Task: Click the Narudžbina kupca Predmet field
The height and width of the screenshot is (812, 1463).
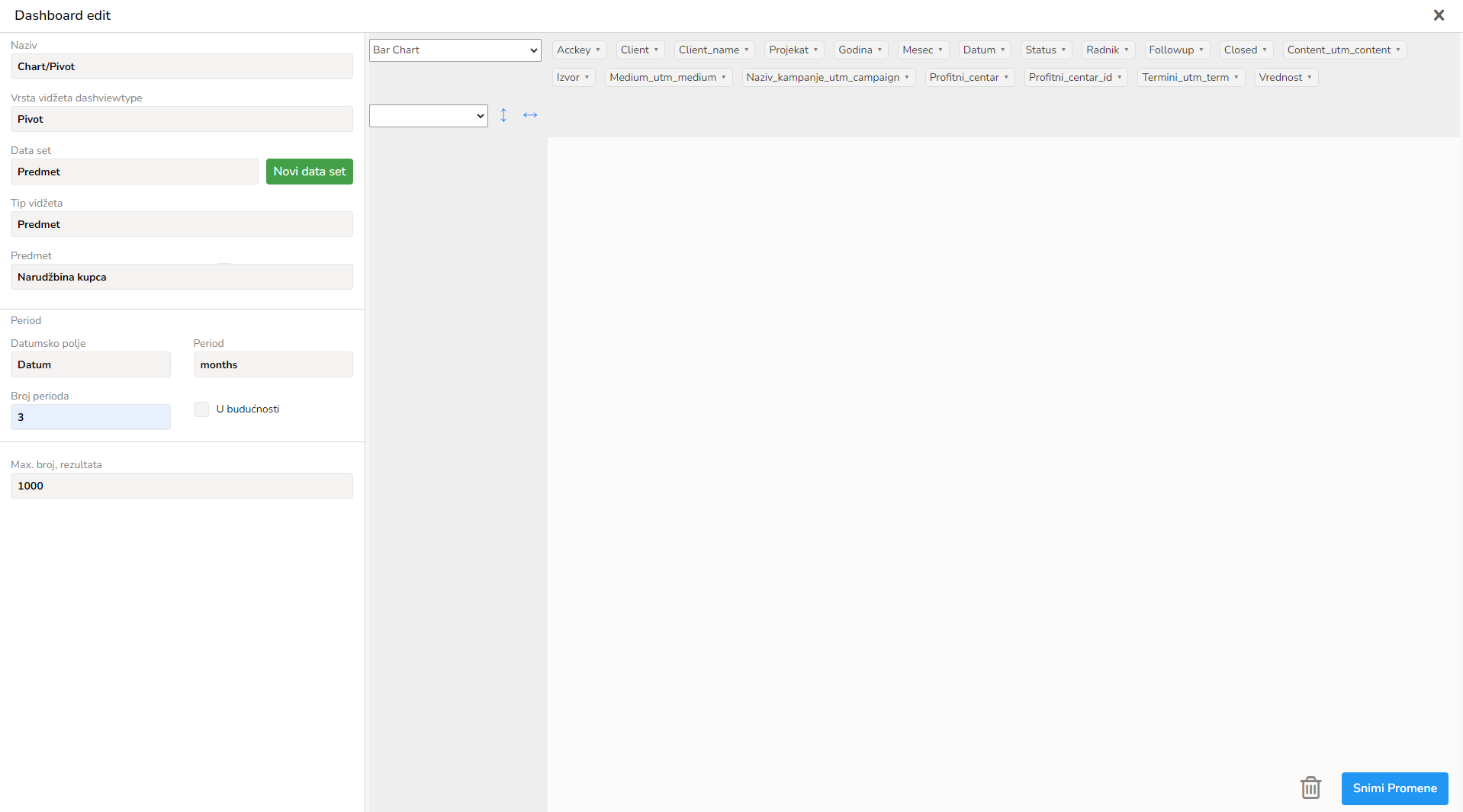Action: tap(182, 277)
